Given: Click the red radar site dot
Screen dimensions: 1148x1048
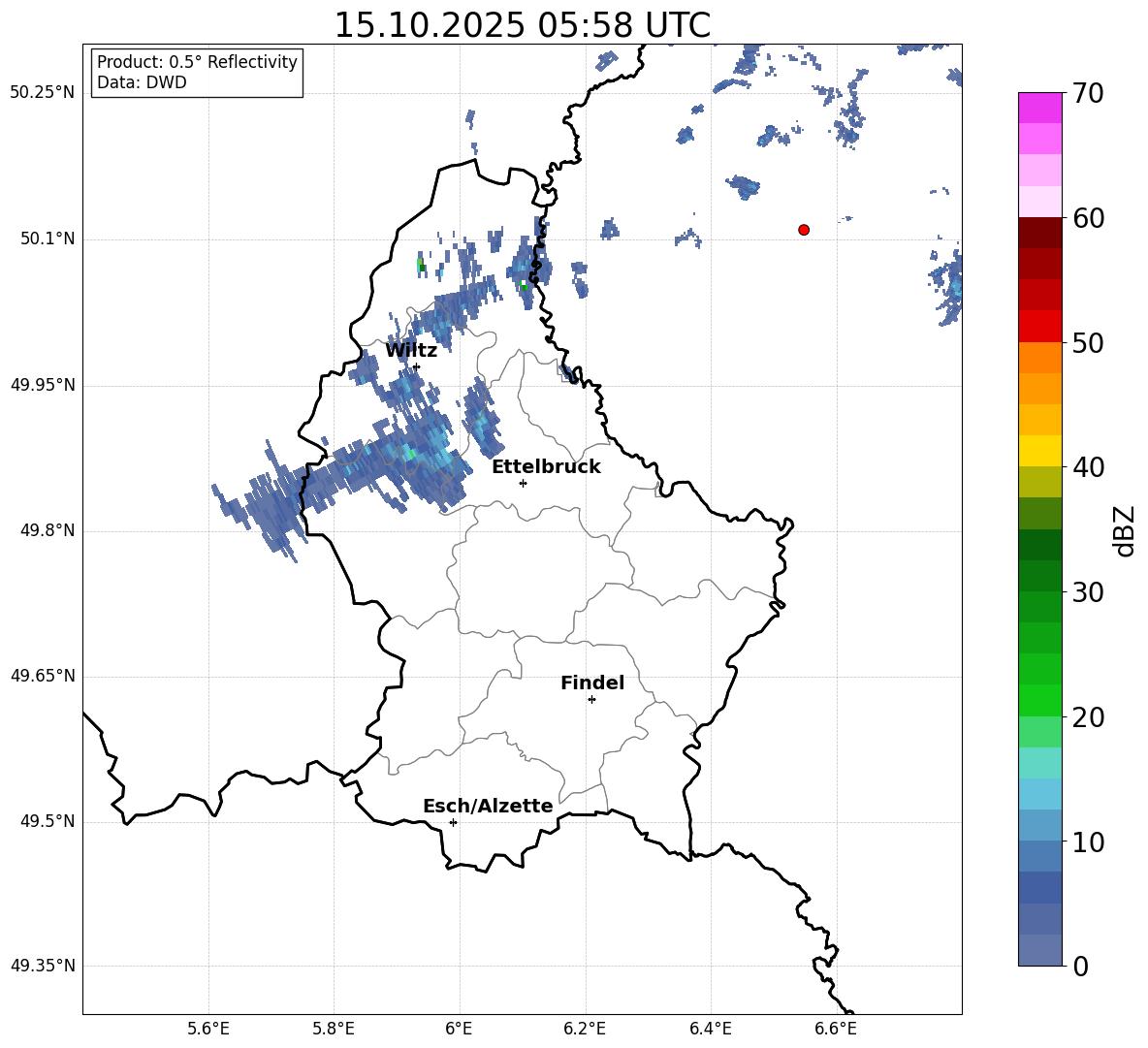Looking at the screenshot, I should pos(804,230).
